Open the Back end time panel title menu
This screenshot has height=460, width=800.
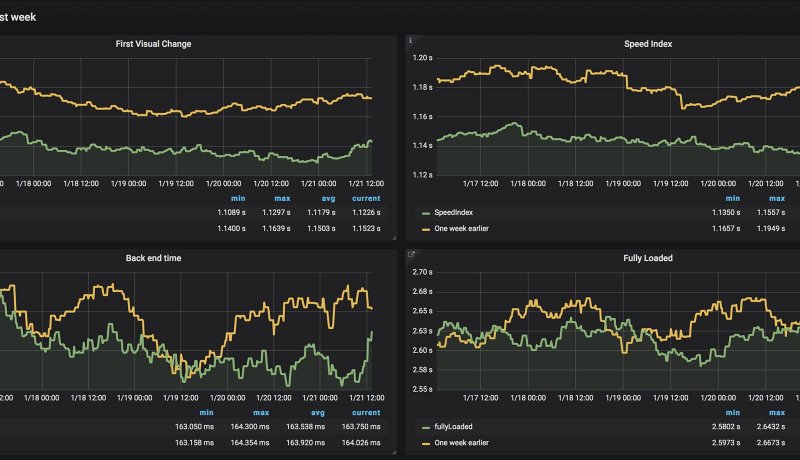(153, 258)
